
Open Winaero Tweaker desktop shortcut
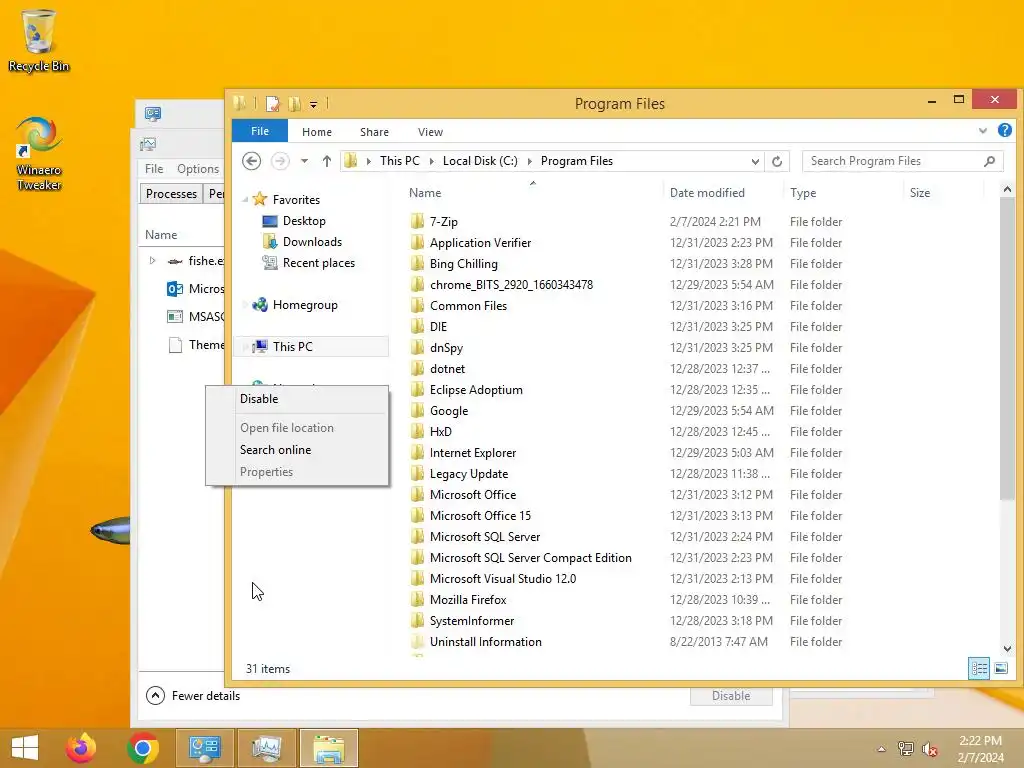click(39, 153)
